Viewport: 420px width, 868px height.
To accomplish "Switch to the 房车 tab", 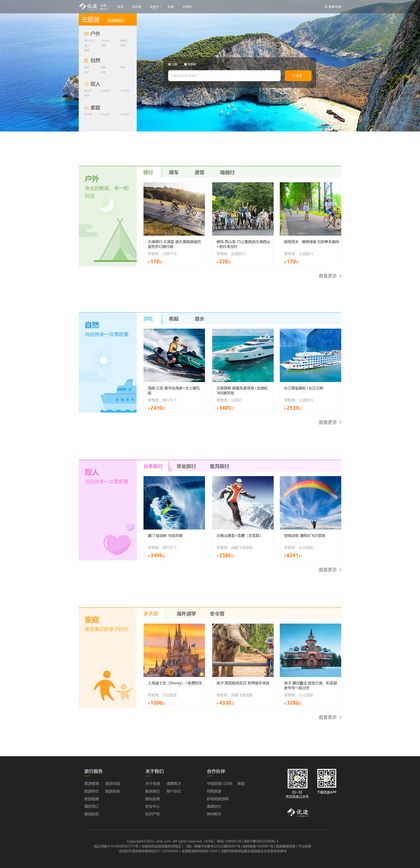I will click(174, 173).
